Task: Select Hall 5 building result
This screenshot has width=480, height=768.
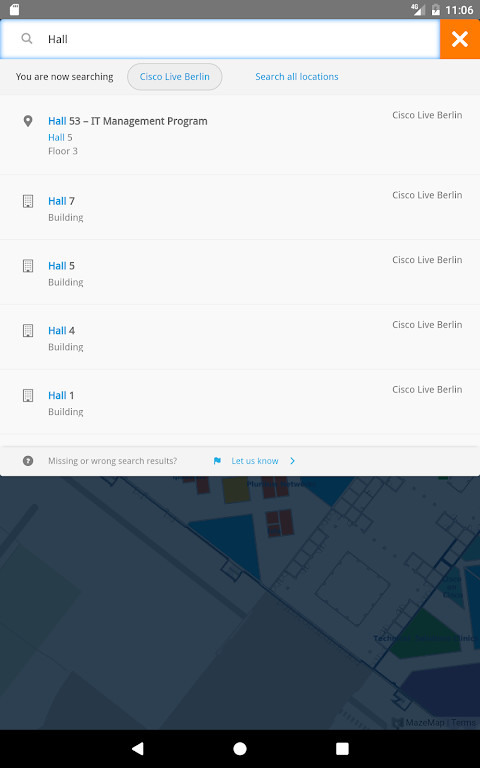Action: (x=240, y=272)
